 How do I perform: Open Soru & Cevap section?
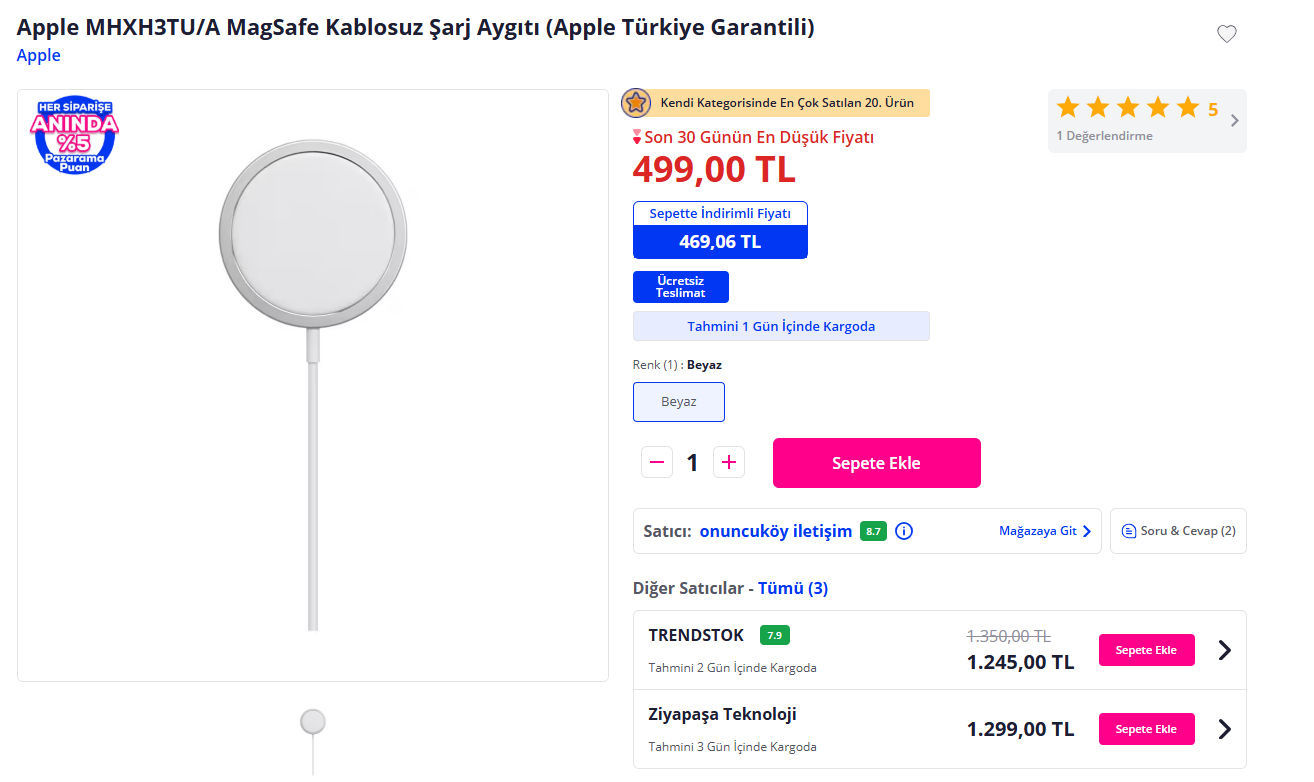pyautogui.click(x=1178, y=531)
